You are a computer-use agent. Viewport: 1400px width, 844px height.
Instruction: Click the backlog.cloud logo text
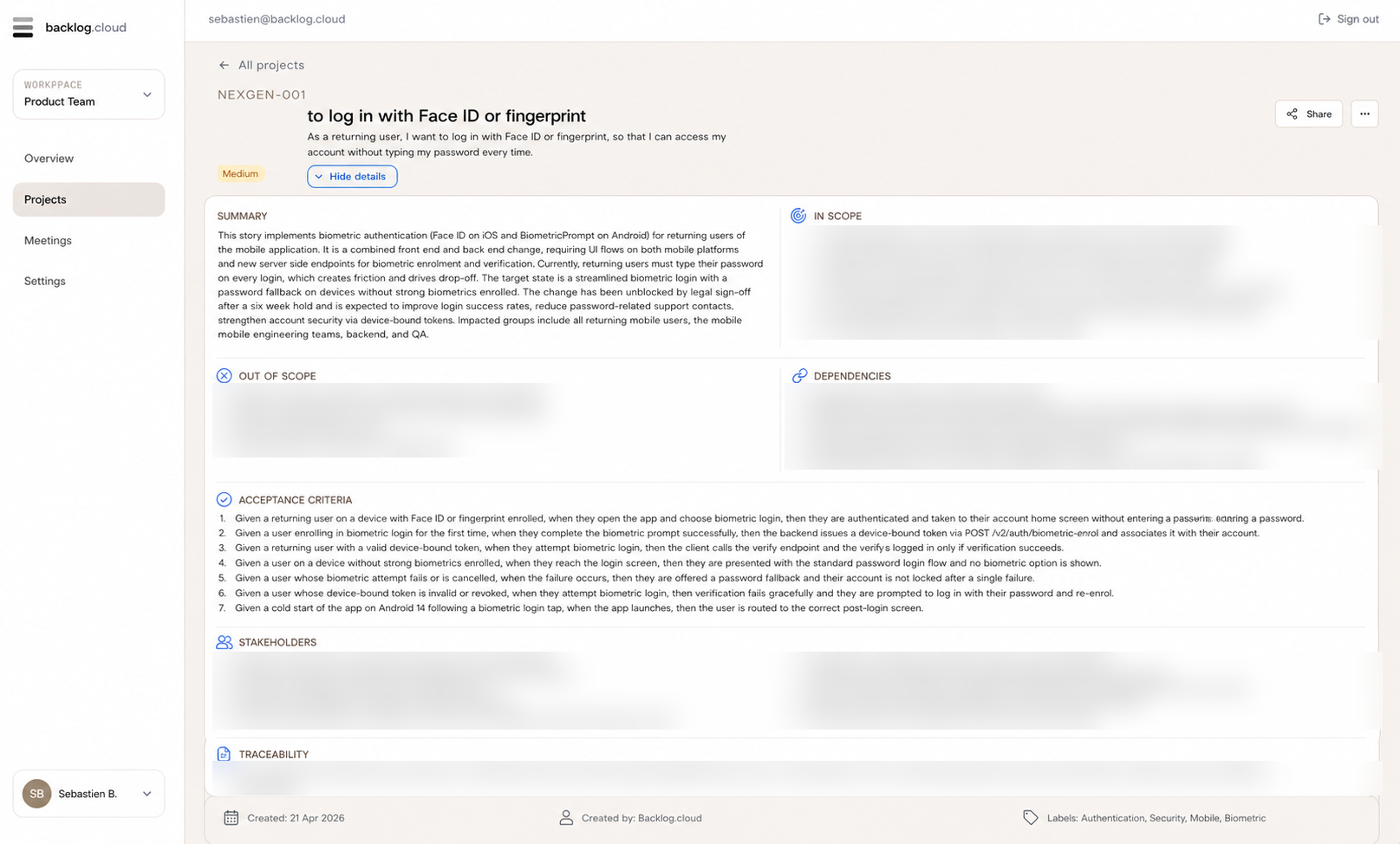86,28
